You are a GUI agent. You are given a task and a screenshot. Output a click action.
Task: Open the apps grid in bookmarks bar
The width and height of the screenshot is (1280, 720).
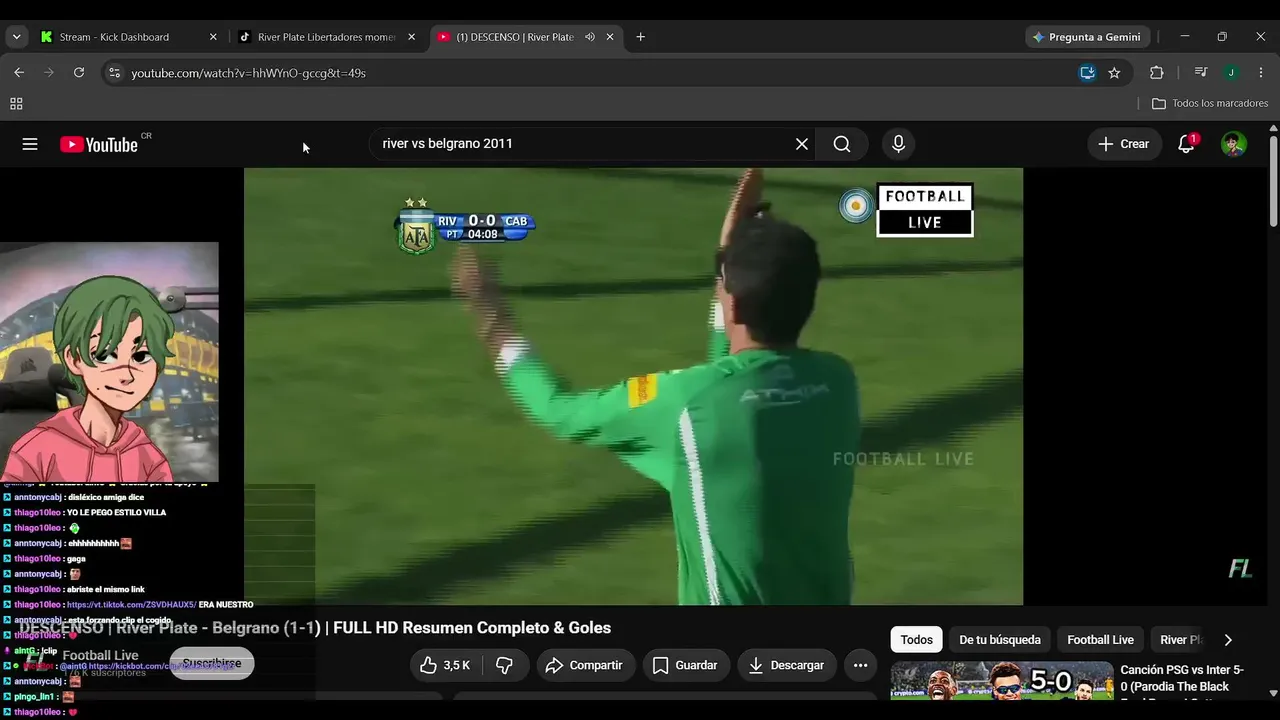[16, 104]
